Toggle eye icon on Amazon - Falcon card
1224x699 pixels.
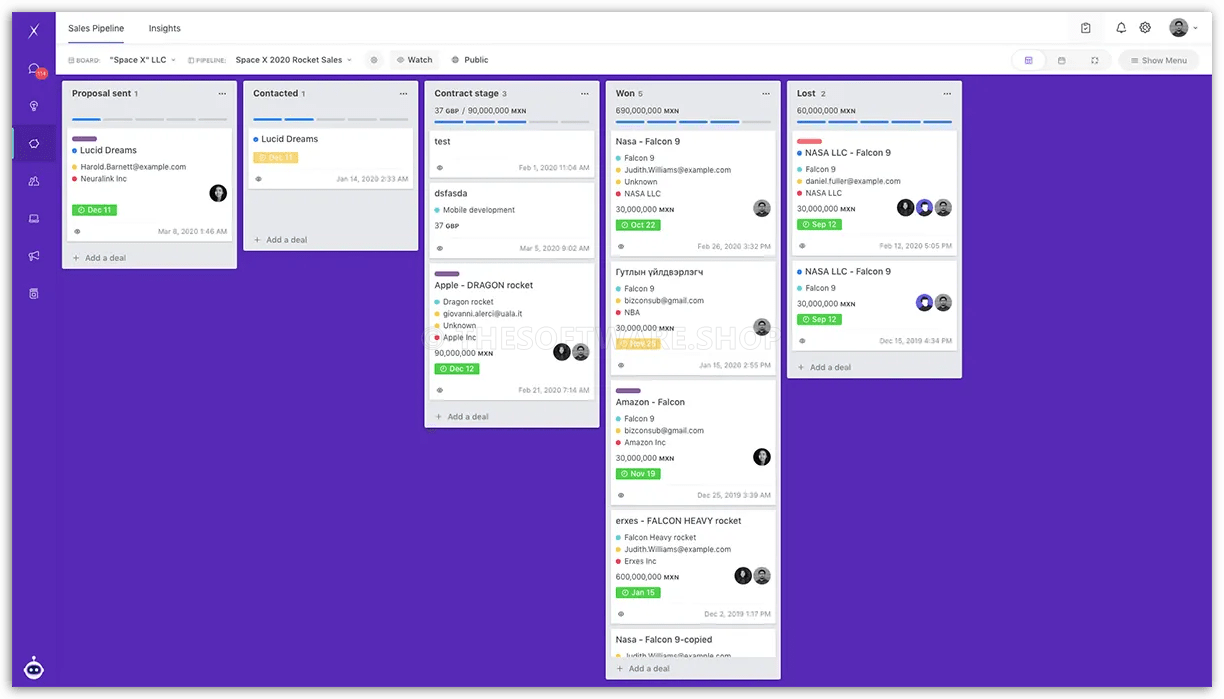(621, 495)
